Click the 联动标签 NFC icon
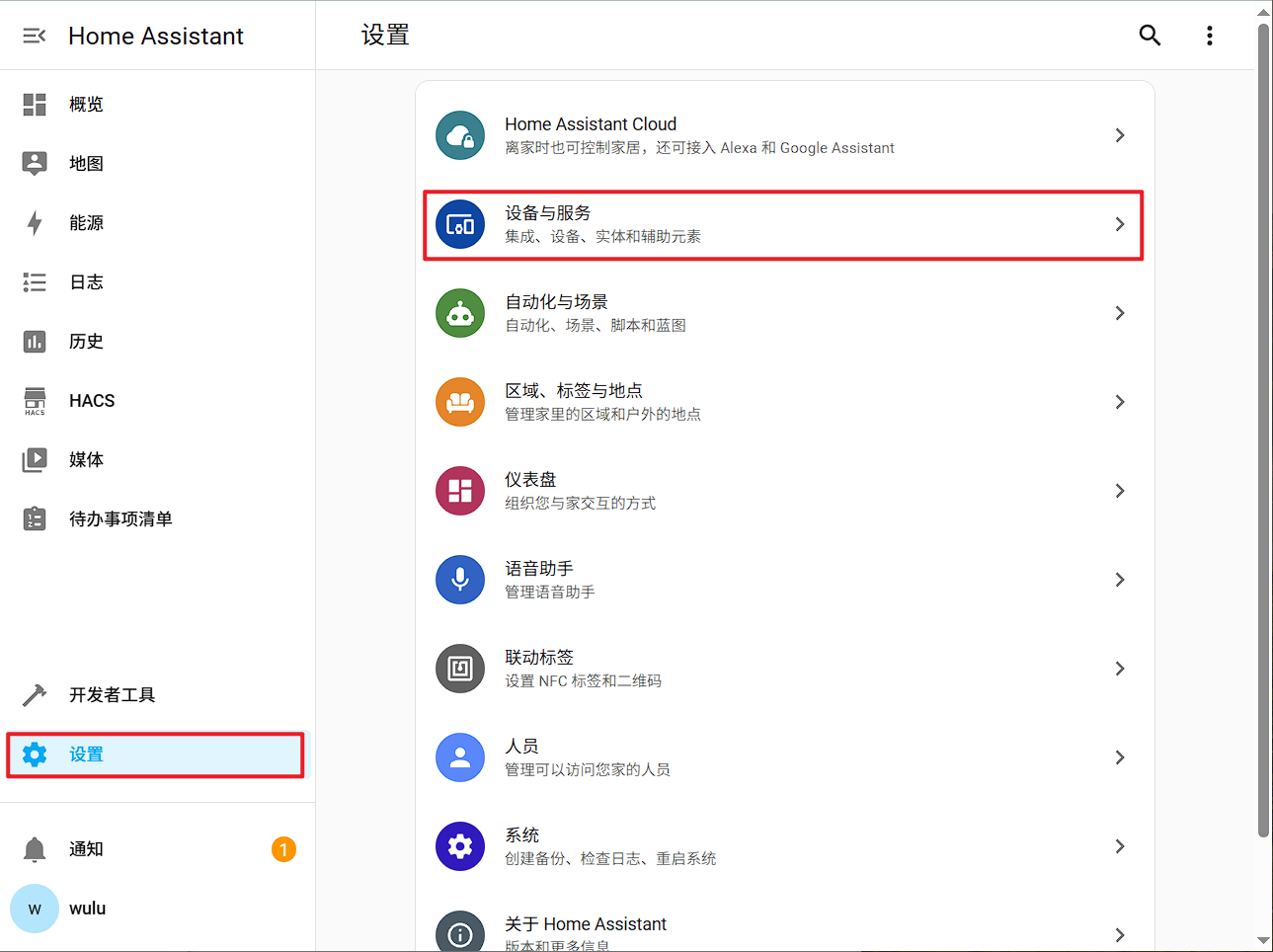Viewport: 1273px width, 952px height. pos(460,669)
